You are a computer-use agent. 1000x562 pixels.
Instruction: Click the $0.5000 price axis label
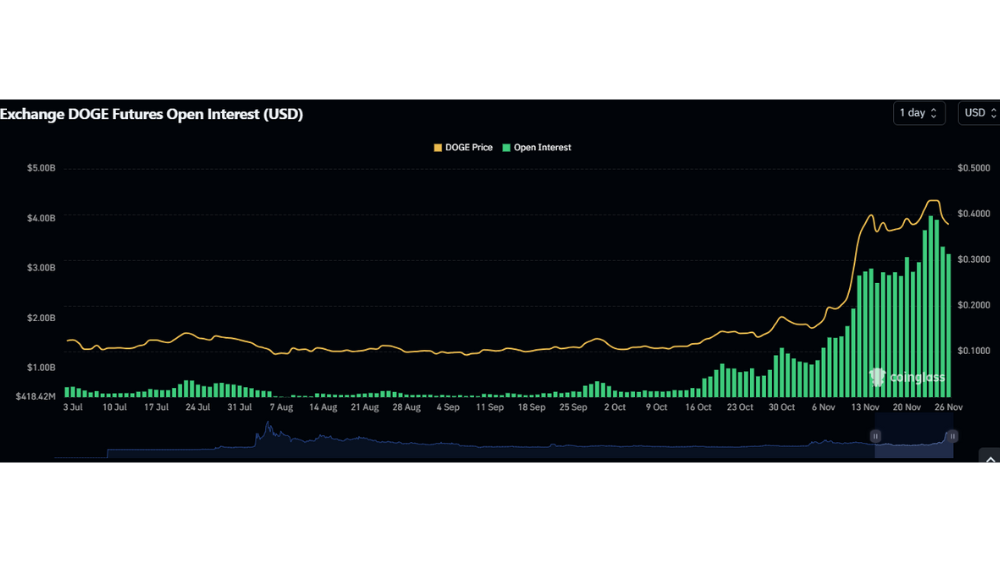(x=974, y=168)
